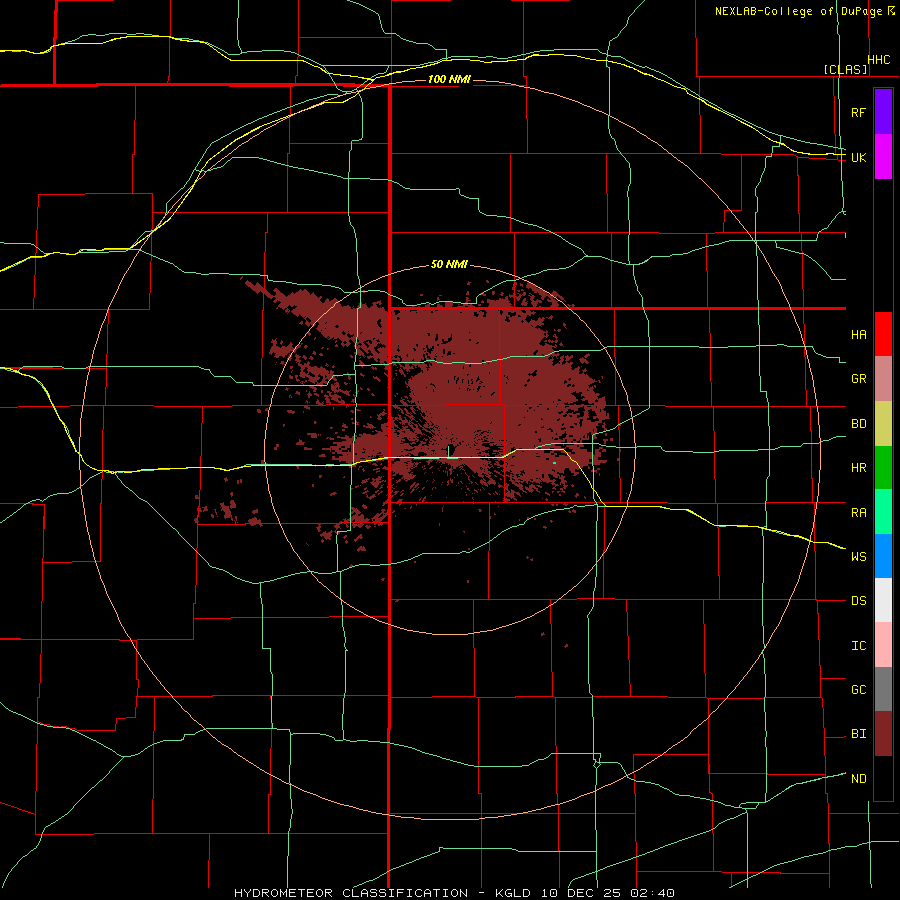Pick the brown BI legend swatch
Image resolution: width=900 pixels, height=900 pixels.
tap(883, 734)
